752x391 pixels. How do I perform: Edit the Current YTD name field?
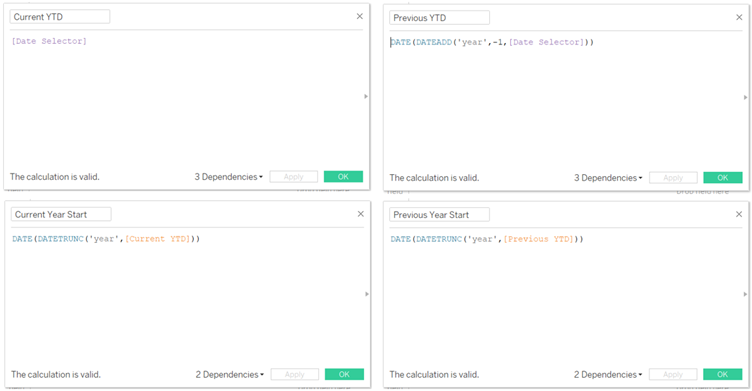[x=60, y=17]
